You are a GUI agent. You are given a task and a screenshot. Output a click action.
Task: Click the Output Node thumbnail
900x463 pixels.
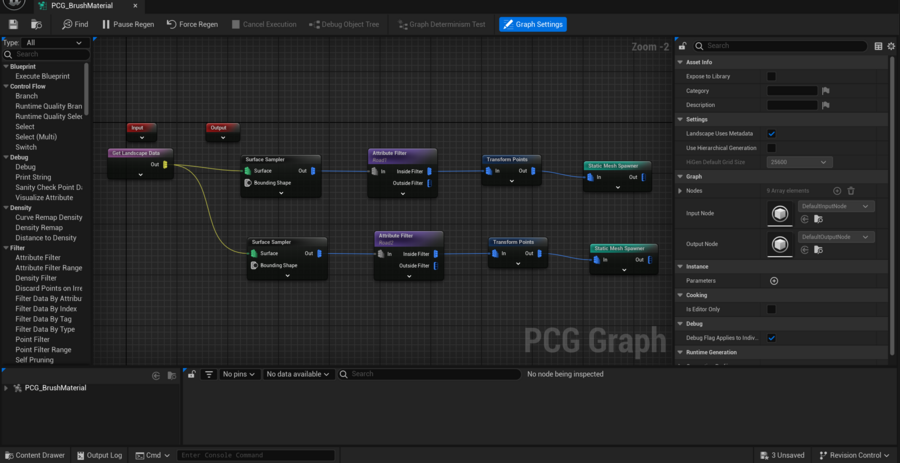click(780, 244)
